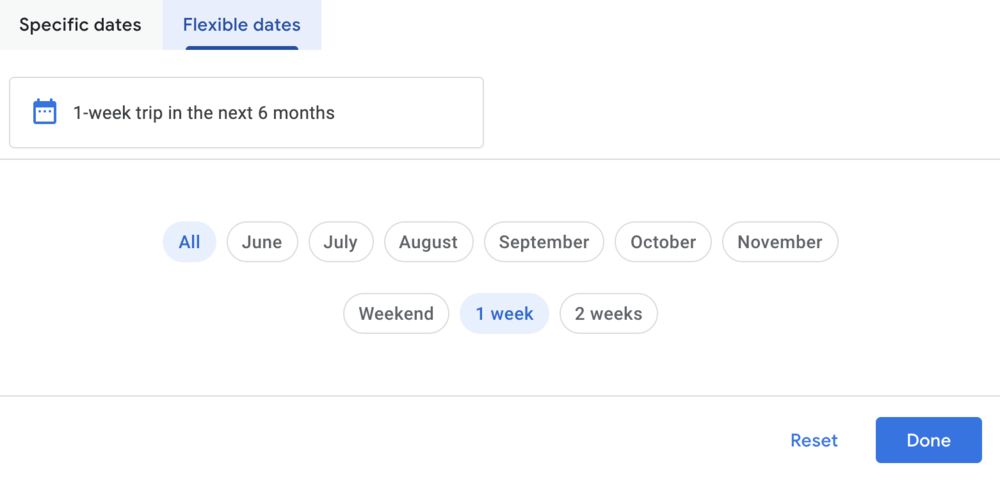Screen dimensions: 1000x481
Task: Switch to the Specific dates tab
Action: [80, 25]
